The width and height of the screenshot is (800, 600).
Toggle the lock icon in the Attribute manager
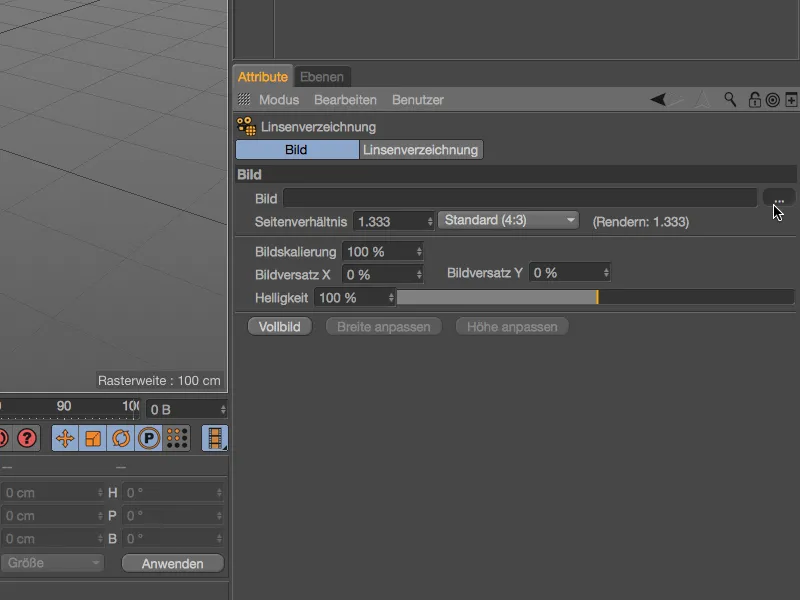click(754, 100)
